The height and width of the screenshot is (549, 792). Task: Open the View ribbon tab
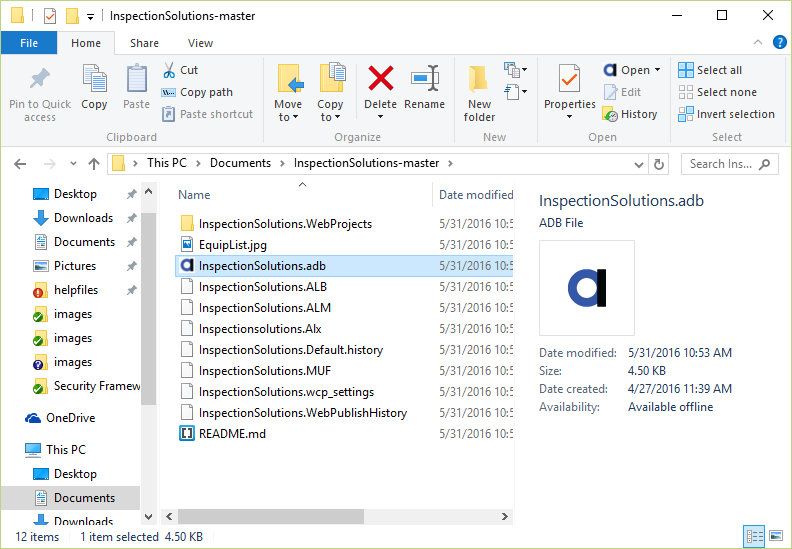click(x=200, y=43)
